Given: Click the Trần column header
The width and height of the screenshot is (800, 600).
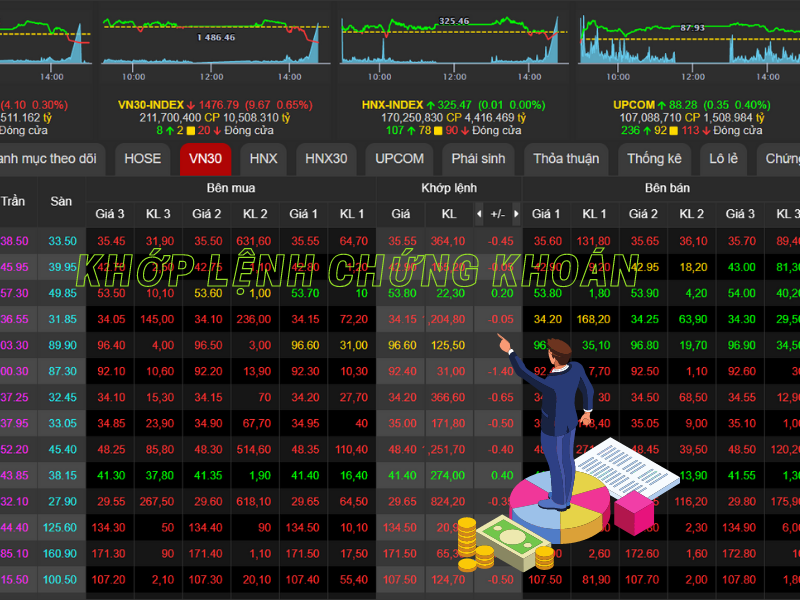Looking at the screenshot, I should [x=13, y=202].
